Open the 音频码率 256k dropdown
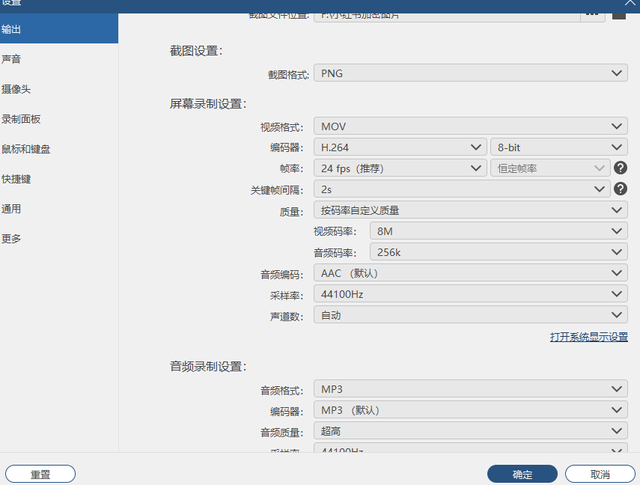640x485 pixels. click(498, 252)
